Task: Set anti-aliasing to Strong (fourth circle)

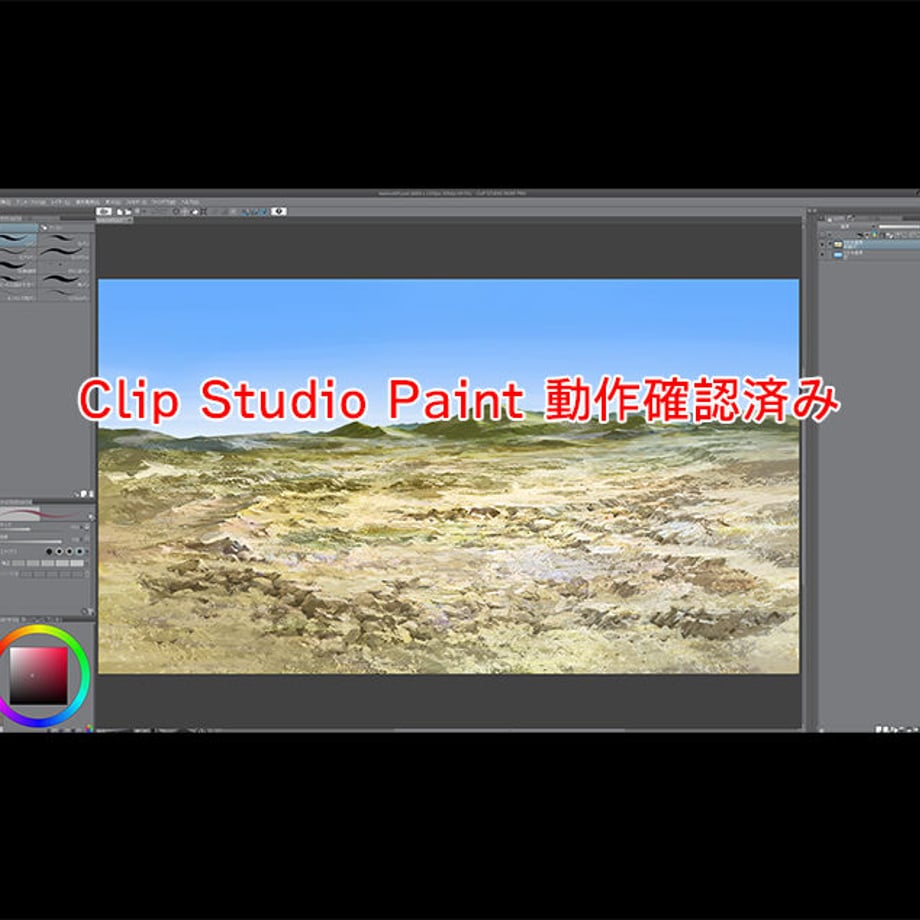Action: (x=79, y=552)
